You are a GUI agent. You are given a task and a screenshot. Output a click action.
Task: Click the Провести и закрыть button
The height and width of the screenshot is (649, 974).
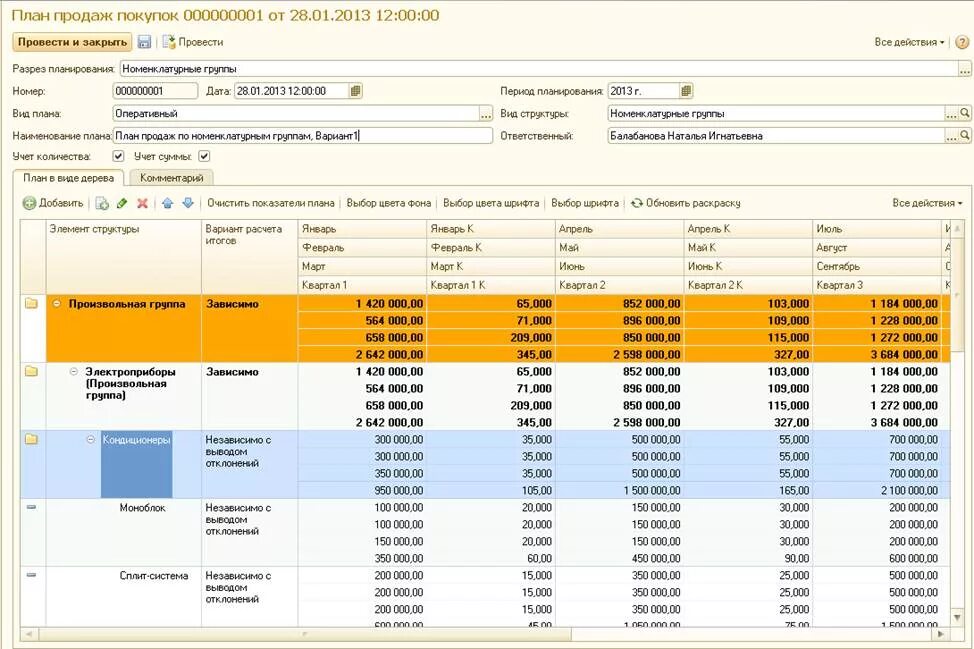(x=72, y=42)
